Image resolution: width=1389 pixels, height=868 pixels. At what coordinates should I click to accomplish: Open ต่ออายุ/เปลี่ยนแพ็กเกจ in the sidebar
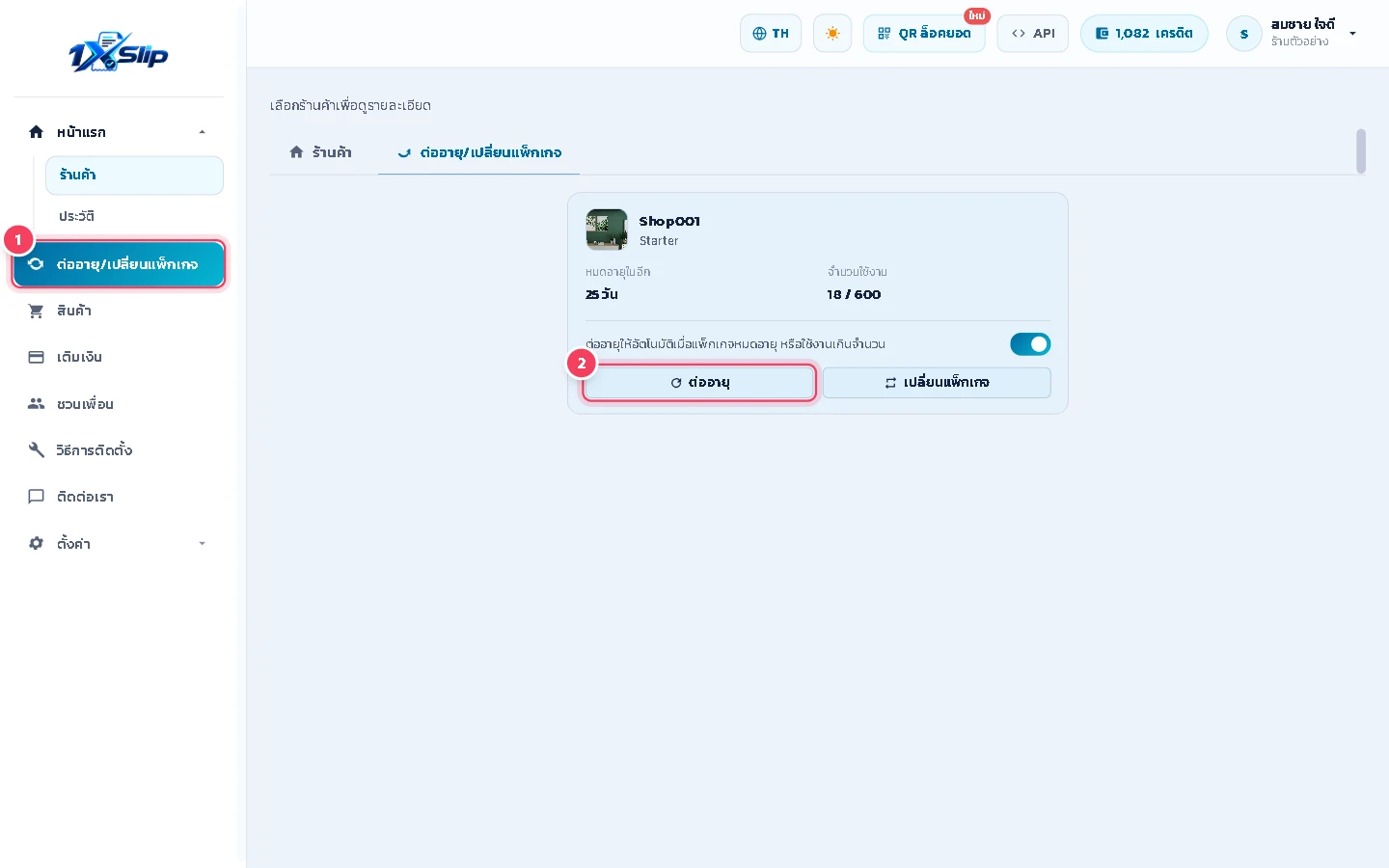(x=119, y=264)
